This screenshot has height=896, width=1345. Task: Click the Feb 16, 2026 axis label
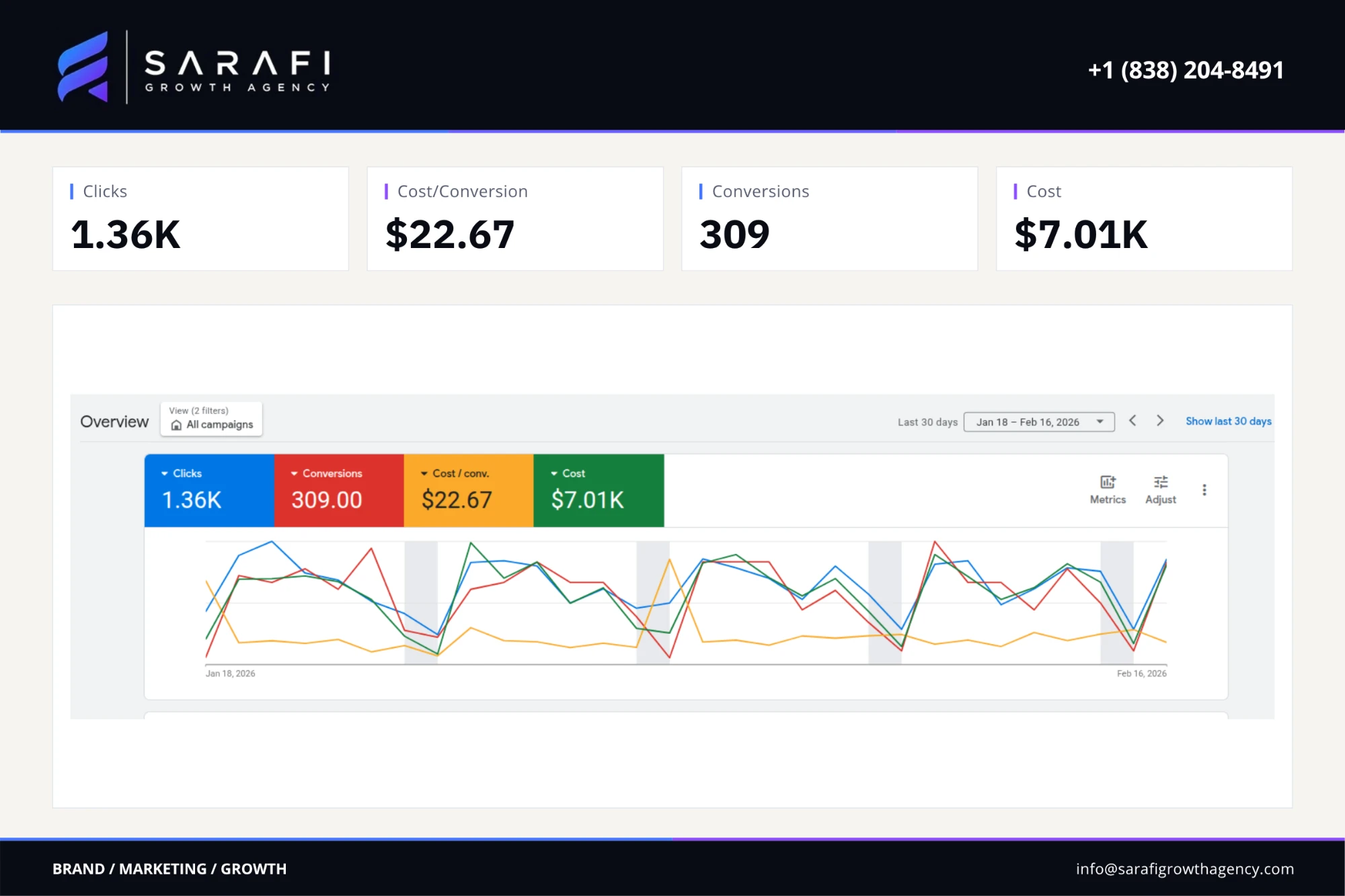(1141, 674)
